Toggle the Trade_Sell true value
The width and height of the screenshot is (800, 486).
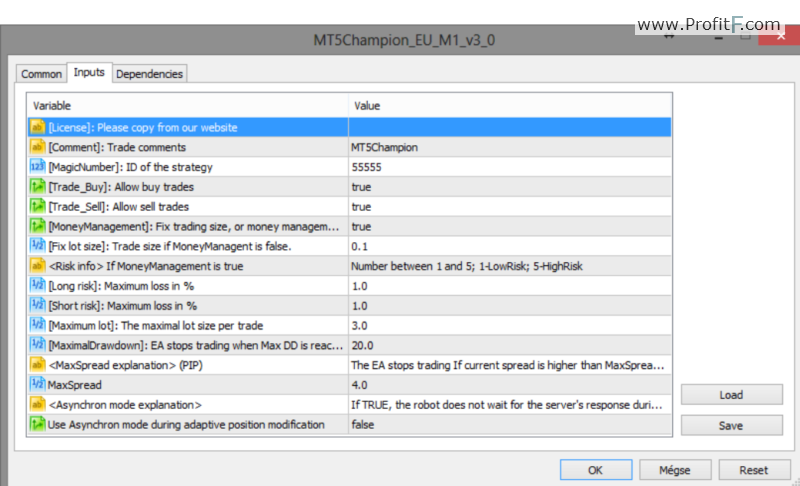pyautogui.click(x=510, y=207)
